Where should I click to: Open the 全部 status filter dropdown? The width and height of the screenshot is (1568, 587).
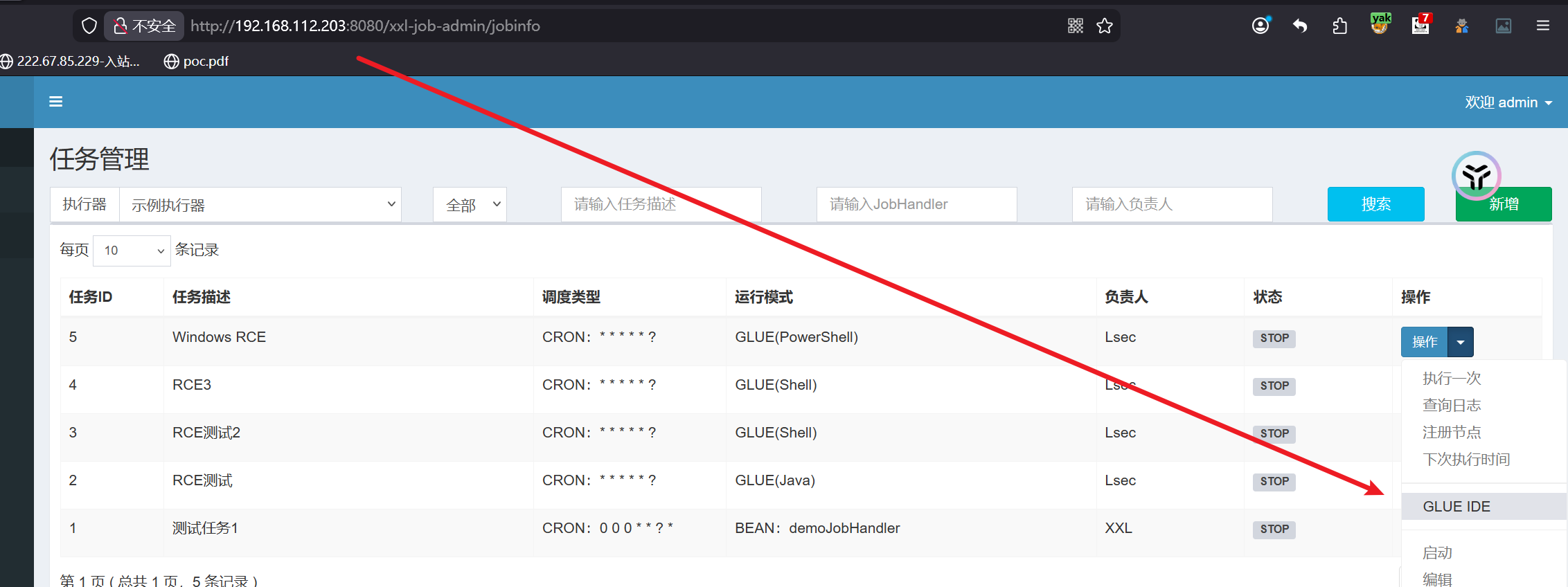pyautogui.click(x=470, y=205)
